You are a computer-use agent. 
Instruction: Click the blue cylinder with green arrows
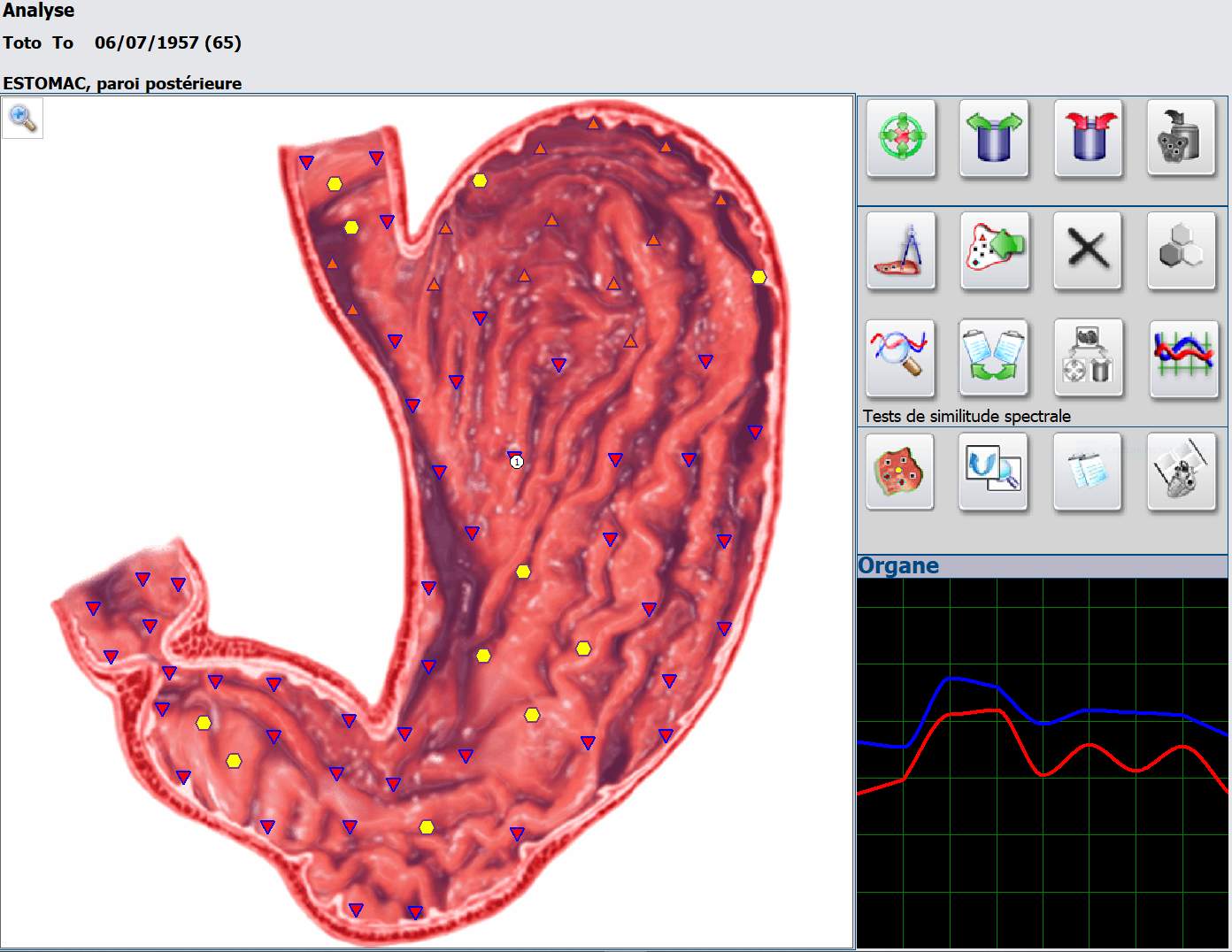(995, 139)
